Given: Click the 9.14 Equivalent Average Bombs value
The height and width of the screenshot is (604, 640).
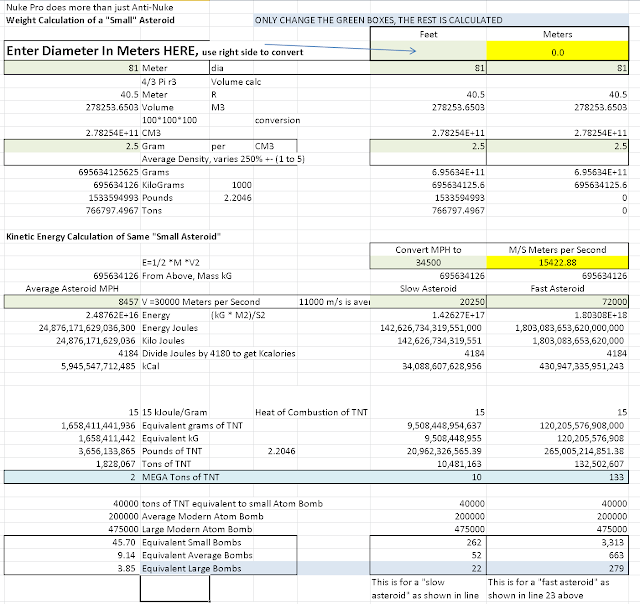Looking at the screenshot, I should pos(126,555).
